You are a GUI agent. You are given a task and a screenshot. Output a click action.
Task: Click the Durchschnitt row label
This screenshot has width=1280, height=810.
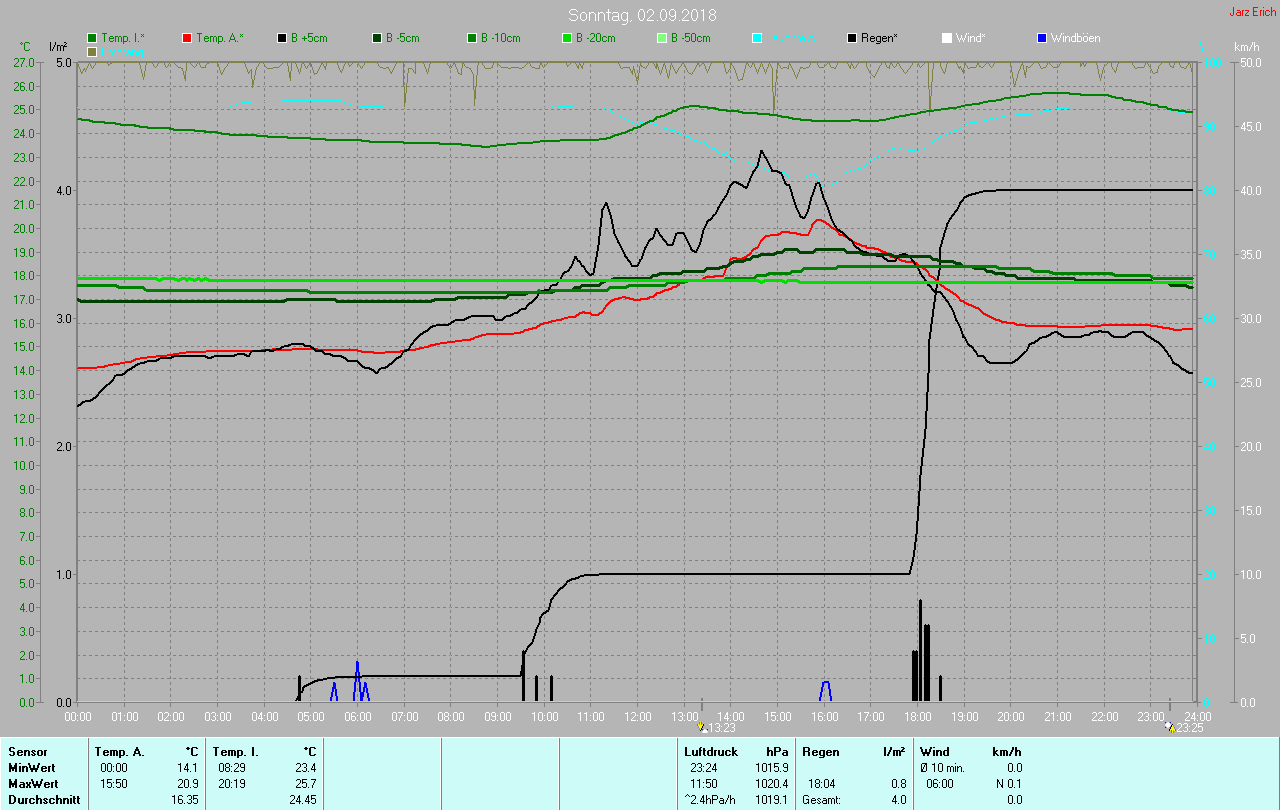[x=44, y=800]
